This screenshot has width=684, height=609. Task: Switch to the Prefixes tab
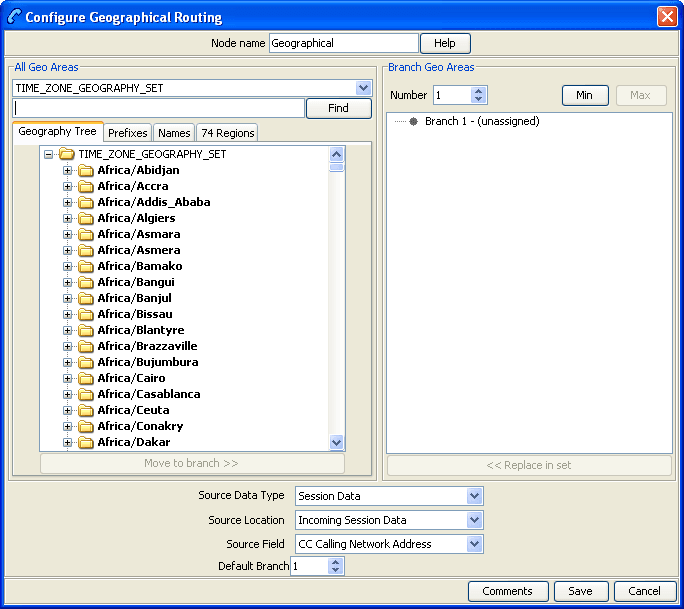click(x=127, y=133)
